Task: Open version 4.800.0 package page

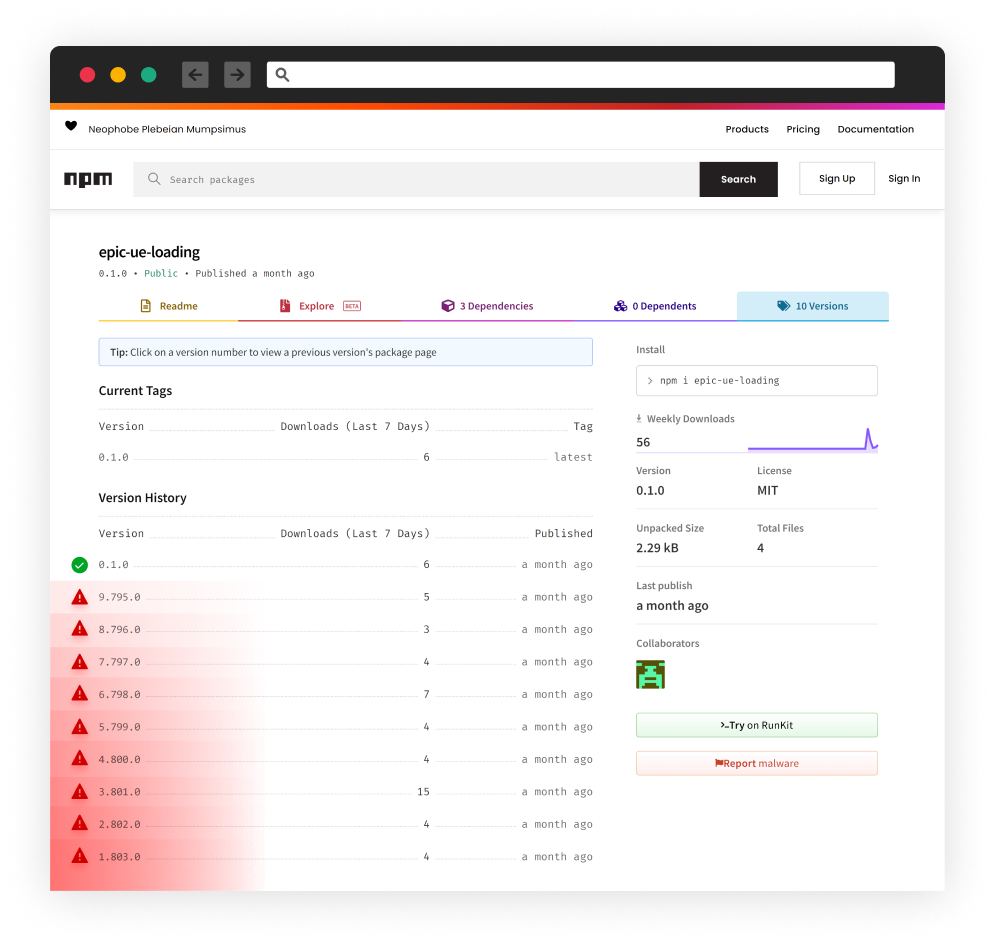Action: point(119,759)
